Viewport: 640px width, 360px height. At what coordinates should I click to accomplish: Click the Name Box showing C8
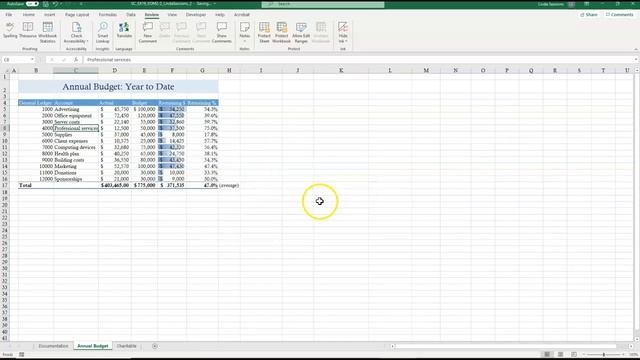[x=16, y=60]
